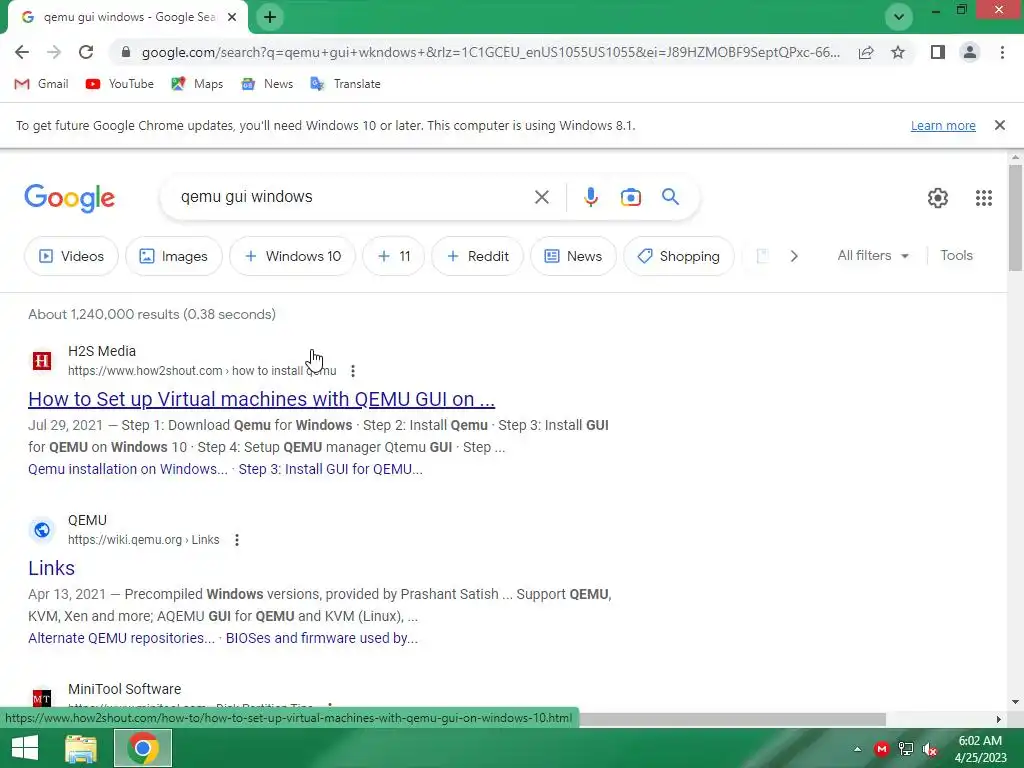Open the Windows Start button
The height and width of the screenshot is (768, 1024).
click(x=25, y=748)
